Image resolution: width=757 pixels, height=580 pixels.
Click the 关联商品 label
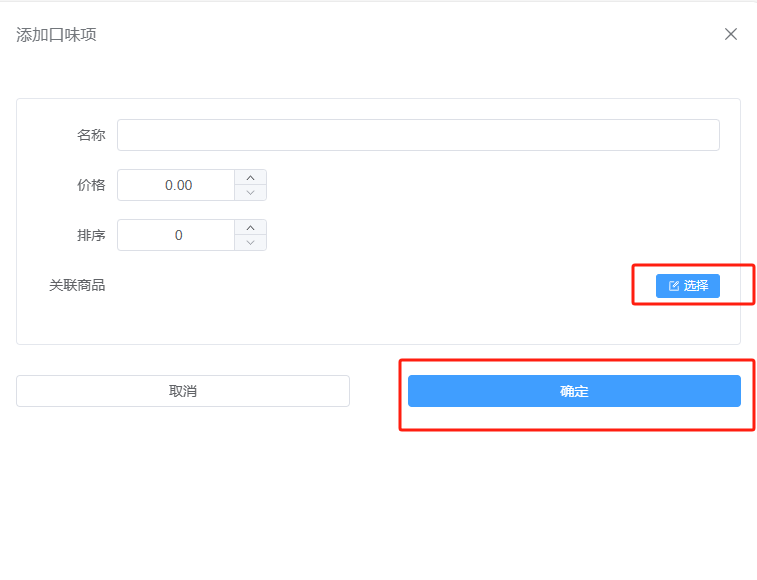(x=77, y=285)
